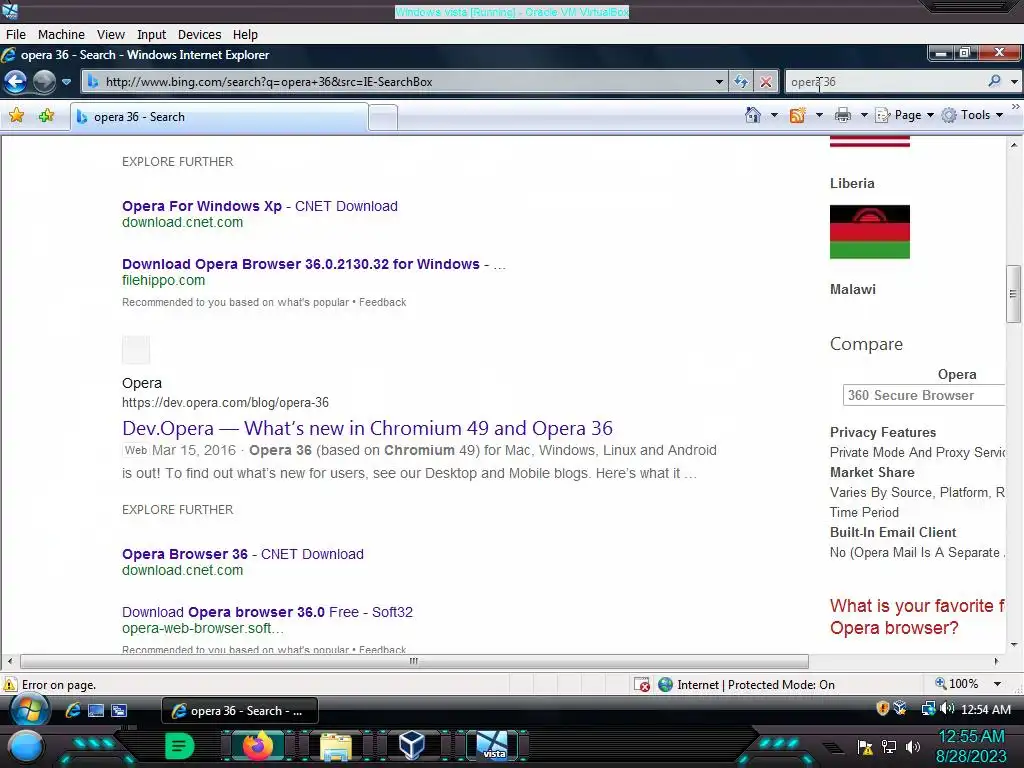Open the VirtualBox Devices menu
This screenshot has height=768, width=1024.
click(199, 35)
